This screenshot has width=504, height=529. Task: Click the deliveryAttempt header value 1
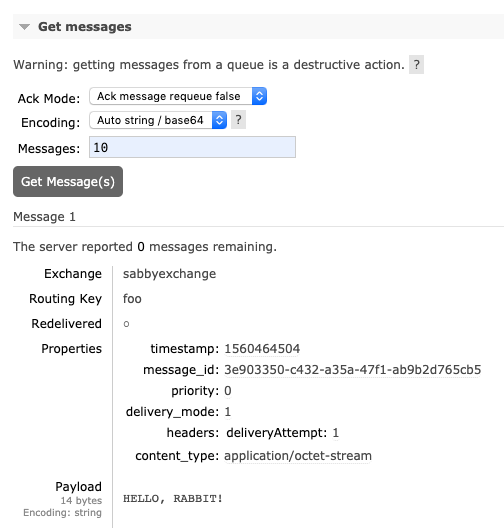(x=336, y=433)
